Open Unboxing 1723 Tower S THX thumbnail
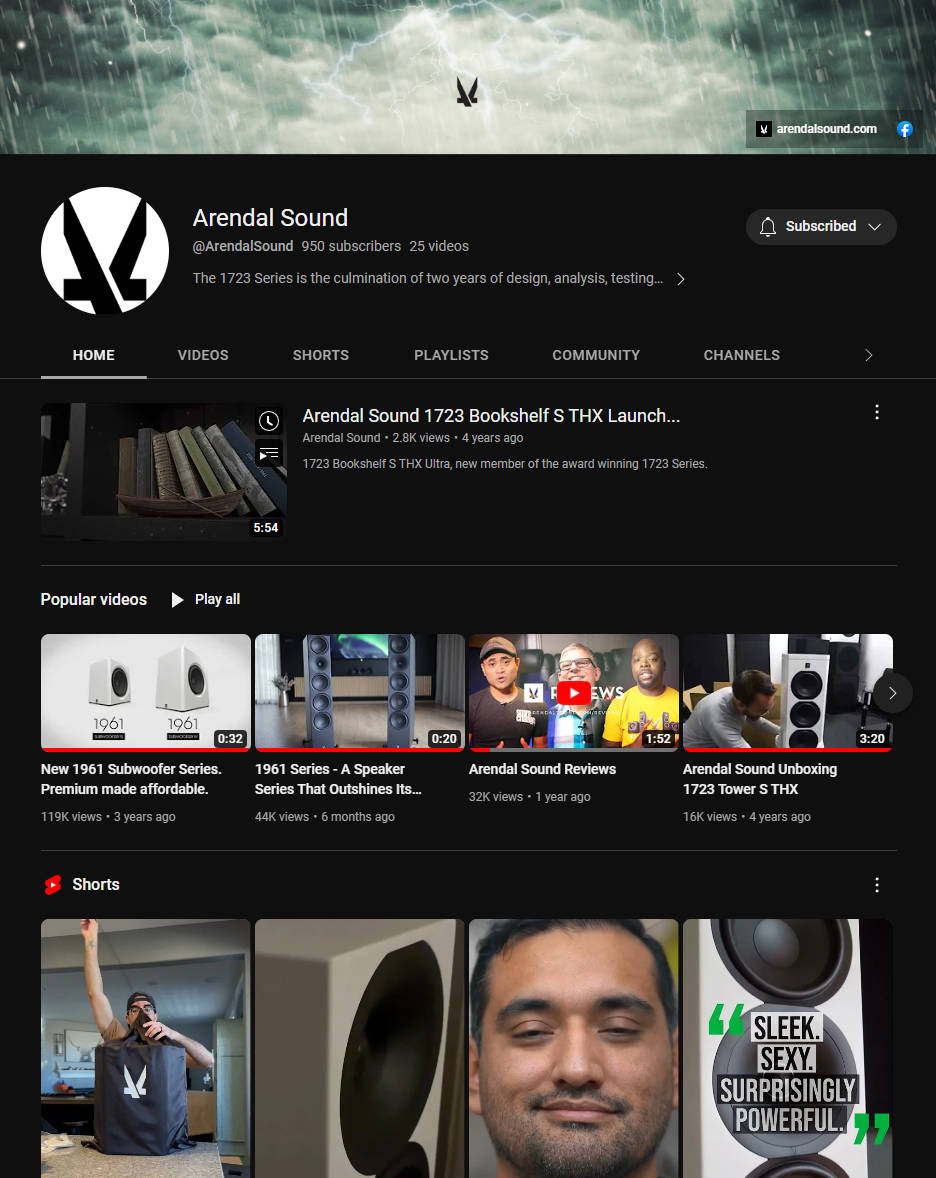Screen dimensions: 936x1178 click(x=787, y=693)
